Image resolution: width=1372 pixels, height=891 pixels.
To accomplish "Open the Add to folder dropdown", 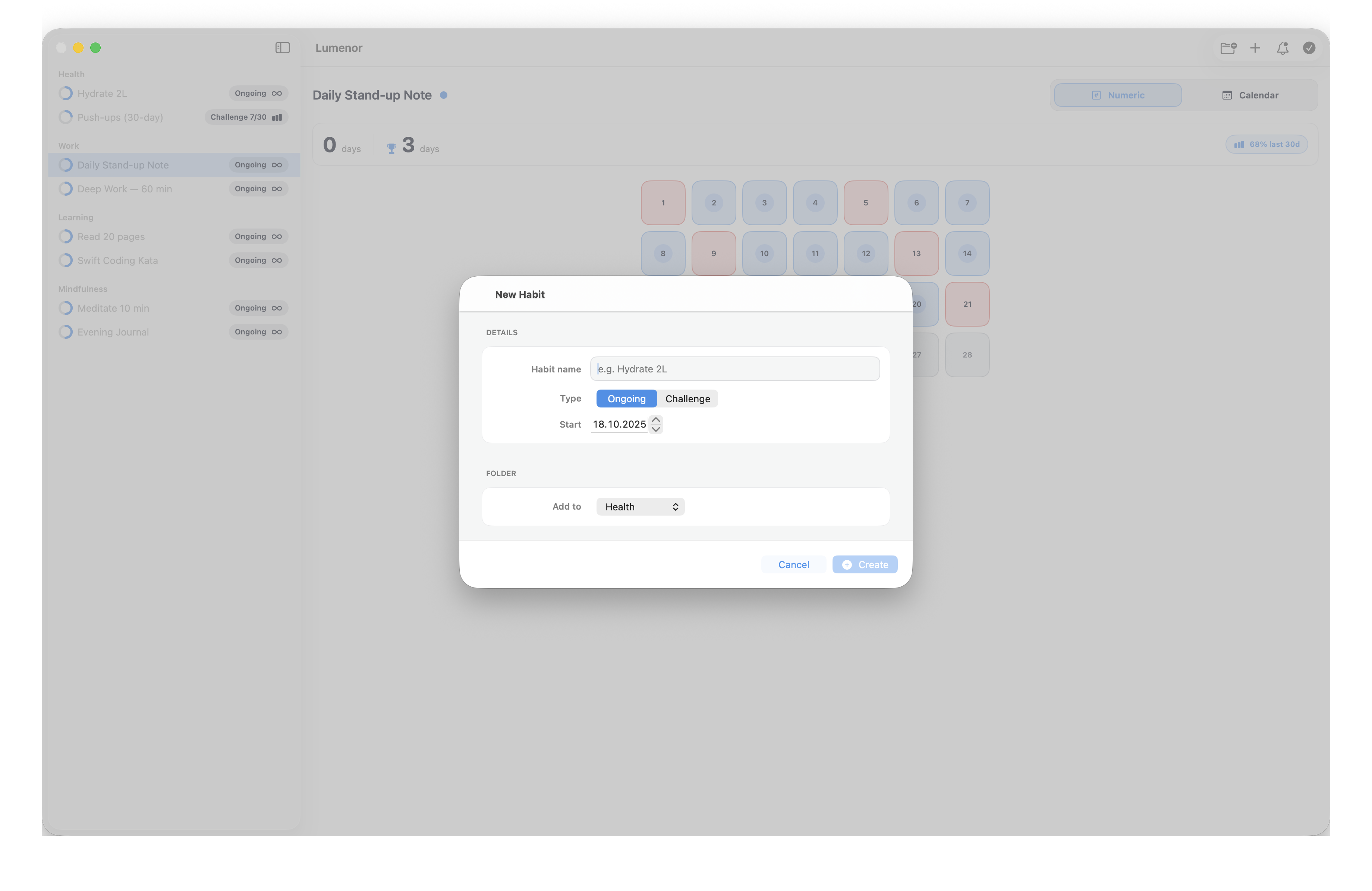I will tap(640, 507).
